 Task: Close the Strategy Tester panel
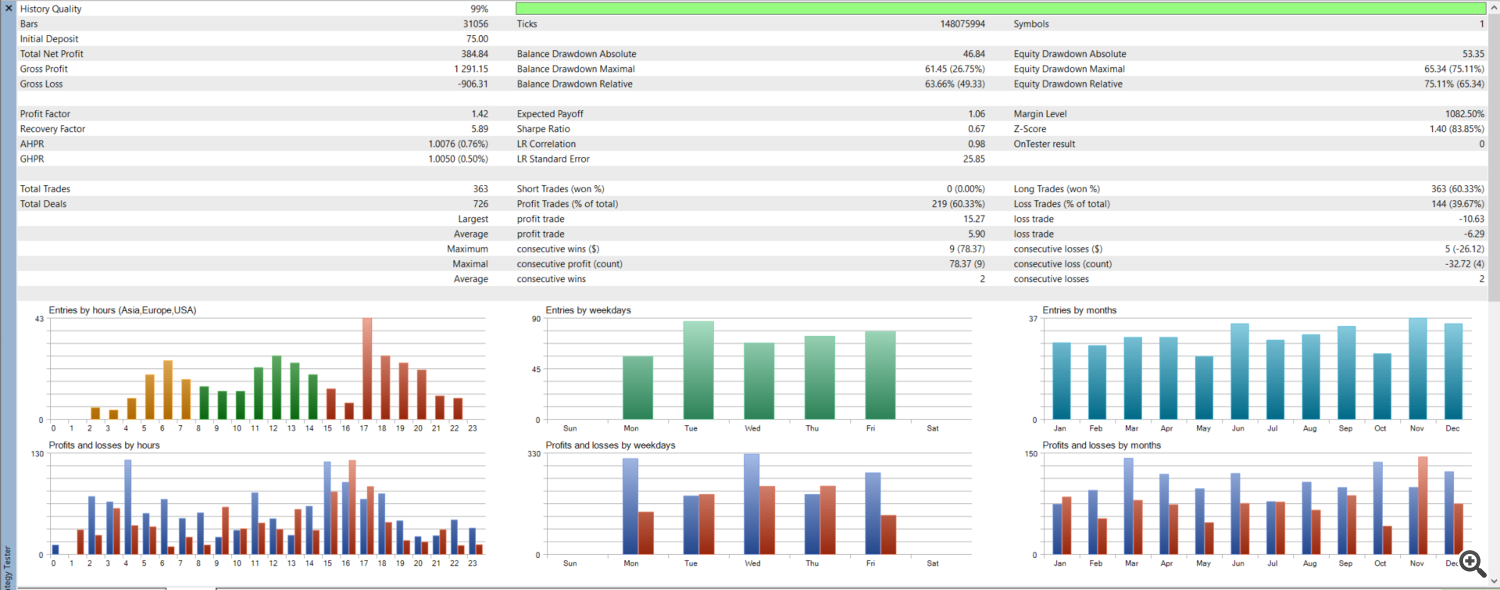[x=8, y=8]
